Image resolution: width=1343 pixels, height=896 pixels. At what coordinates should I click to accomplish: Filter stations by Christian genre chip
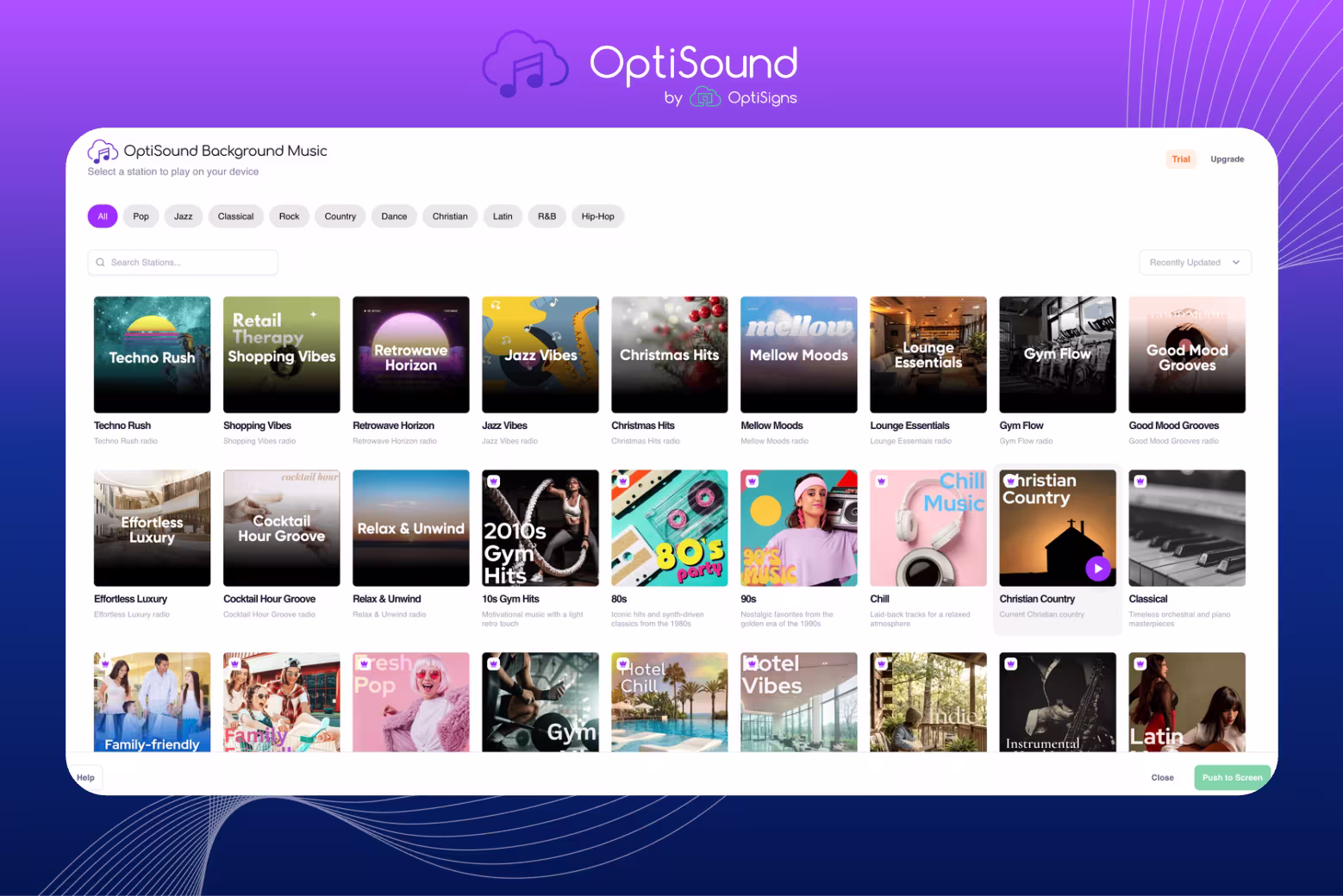point(450,216)
